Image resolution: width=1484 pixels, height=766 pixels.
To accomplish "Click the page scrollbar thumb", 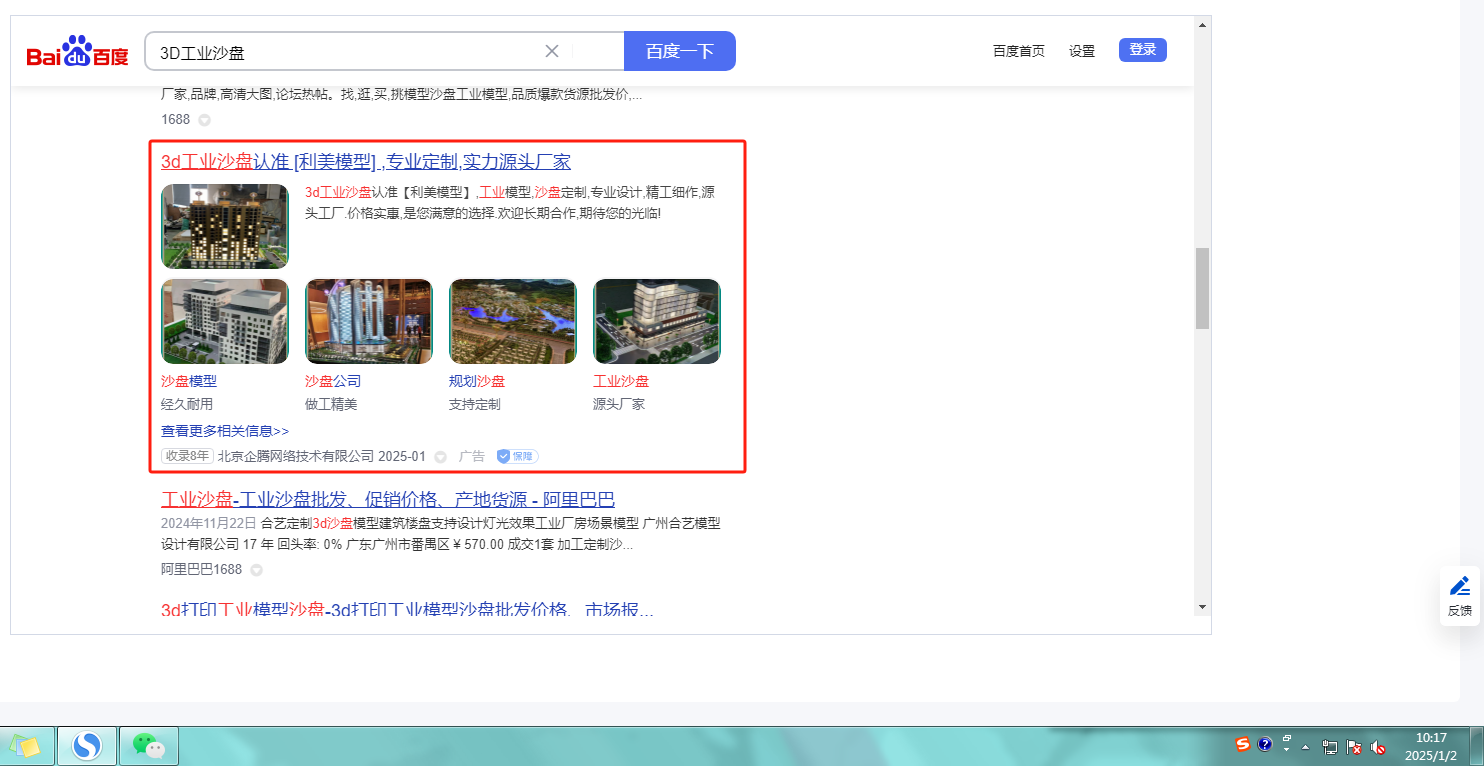I will (1202, 288).
